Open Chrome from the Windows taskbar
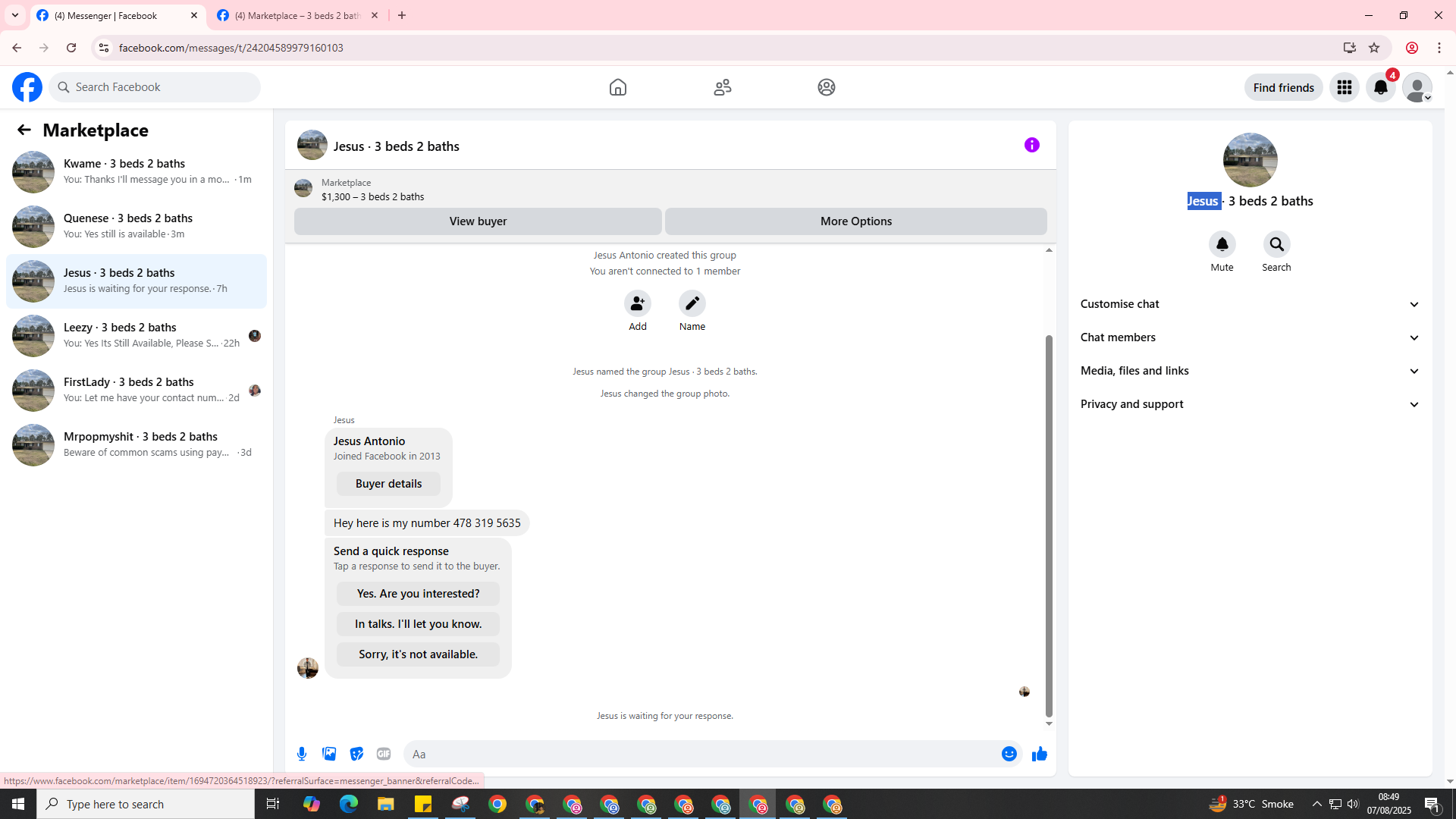 [497, 804]
